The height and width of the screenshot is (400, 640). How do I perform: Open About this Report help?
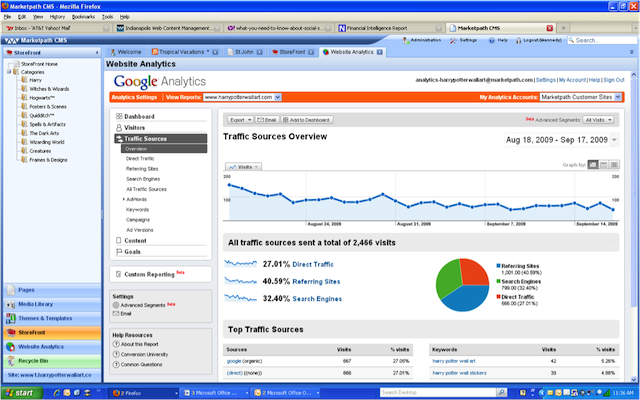click(139, 344)
